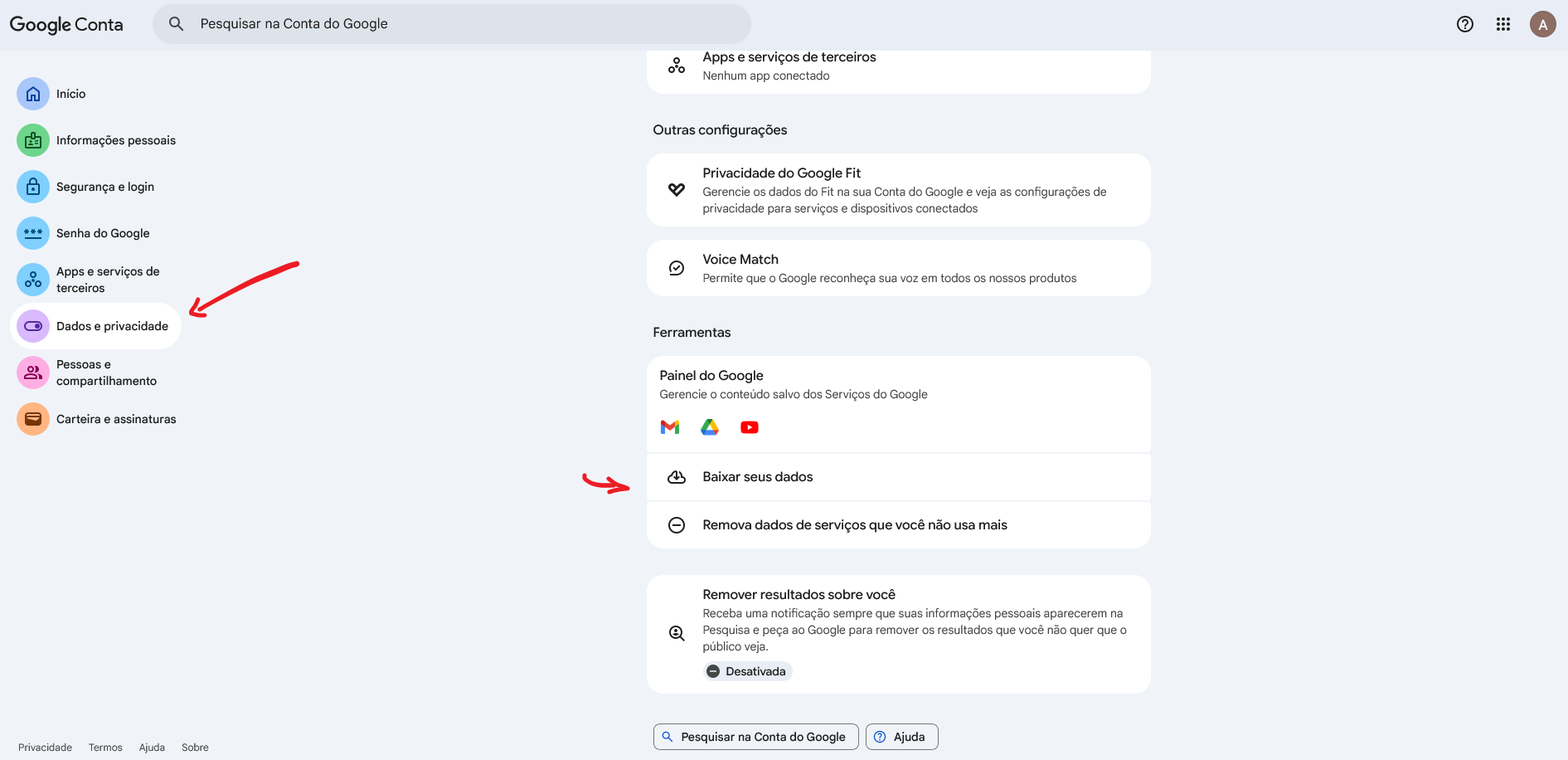
Task: Click the Gmail icon in Painel do Google
Action: [670, 427]
